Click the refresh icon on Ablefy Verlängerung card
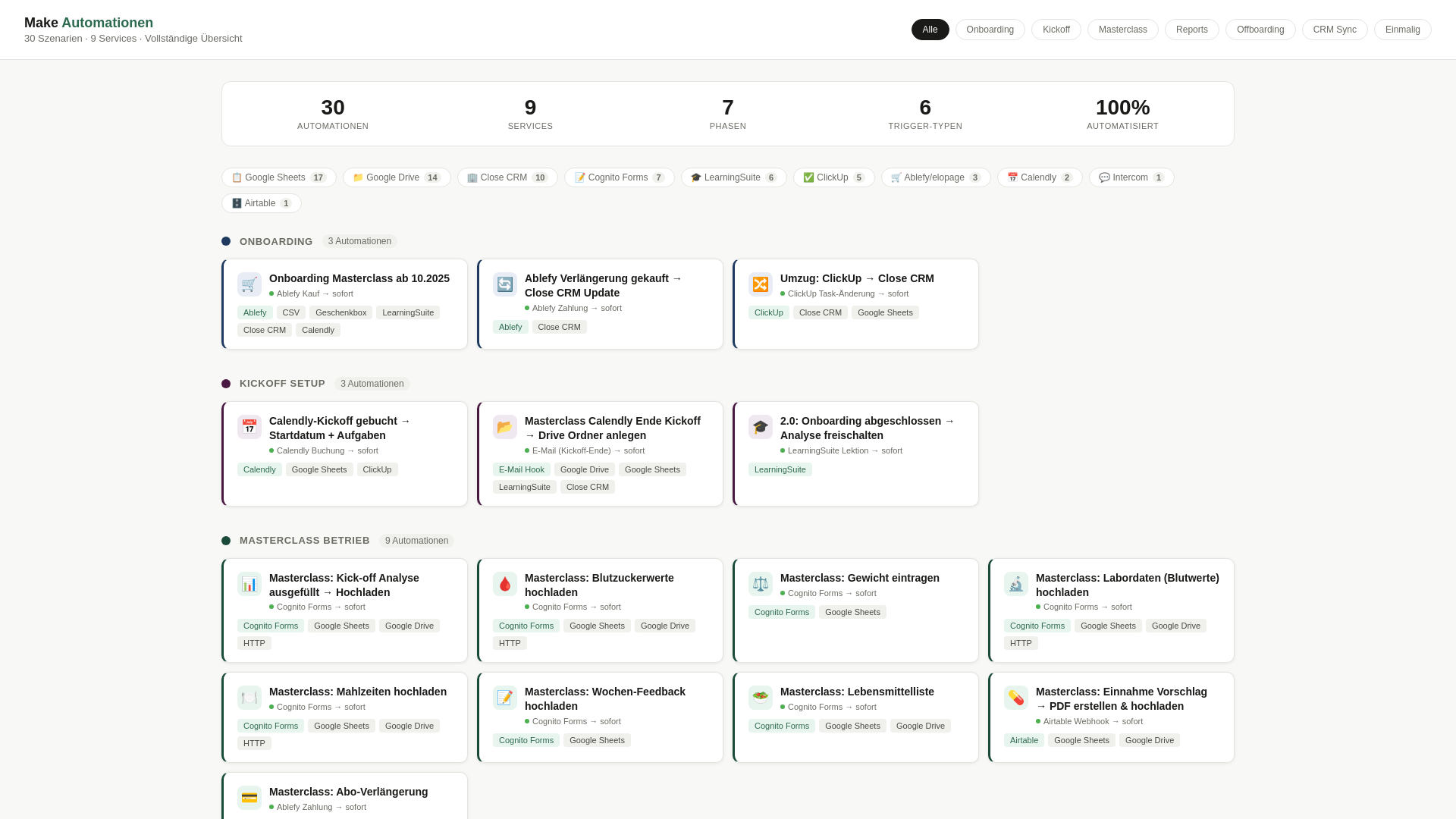The width and height of the screenshot is (1456, 819). pos(505,284)
